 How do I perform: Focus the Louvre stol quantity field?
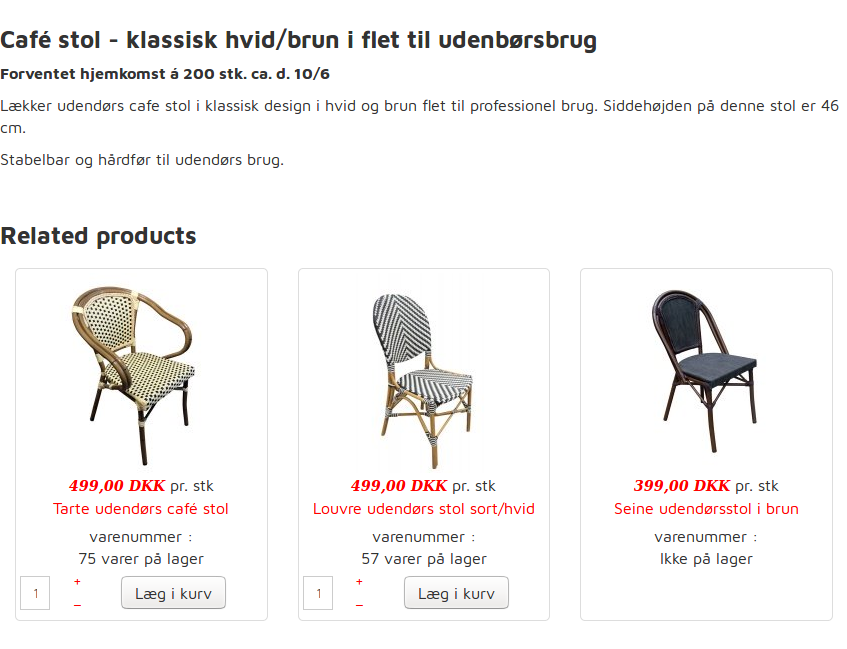pyautogui.click(x=318, y=593)
